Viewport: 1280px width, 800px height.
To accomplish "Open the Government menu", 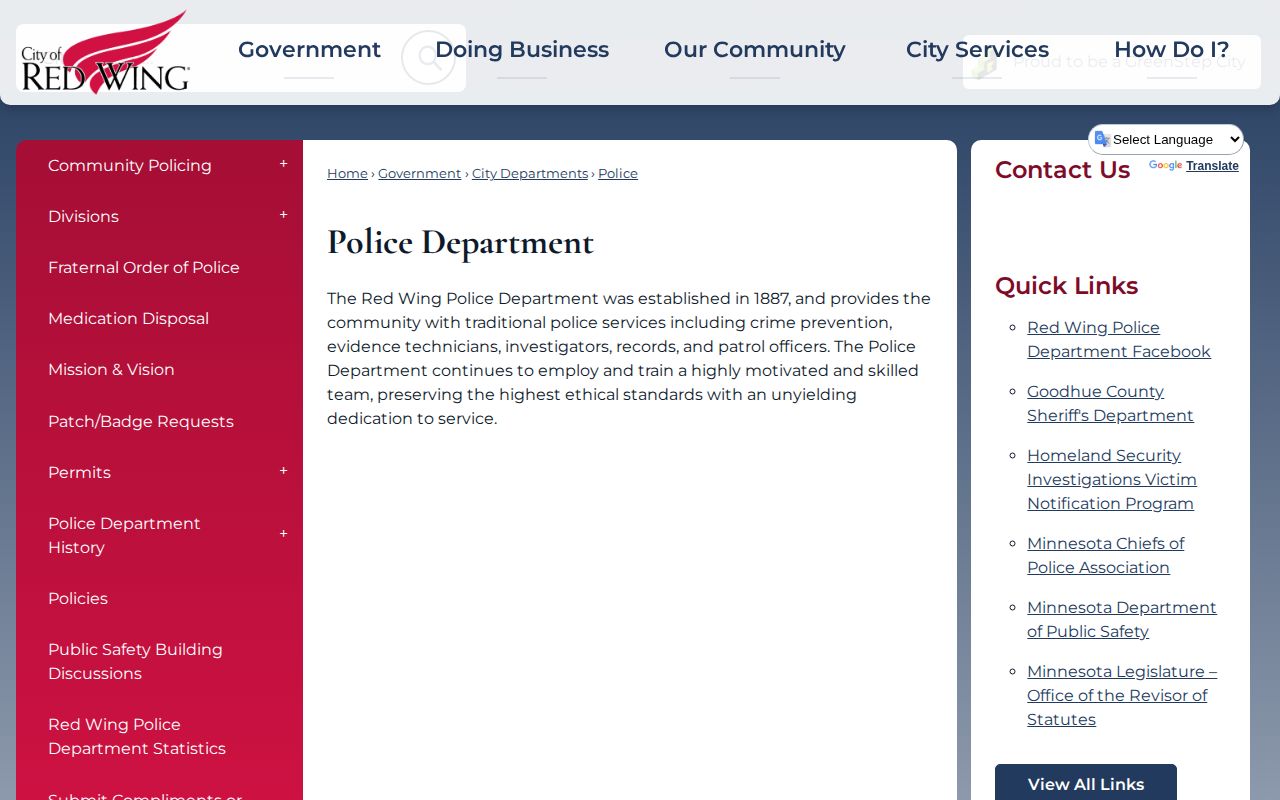I will click(x=309, y=50).
